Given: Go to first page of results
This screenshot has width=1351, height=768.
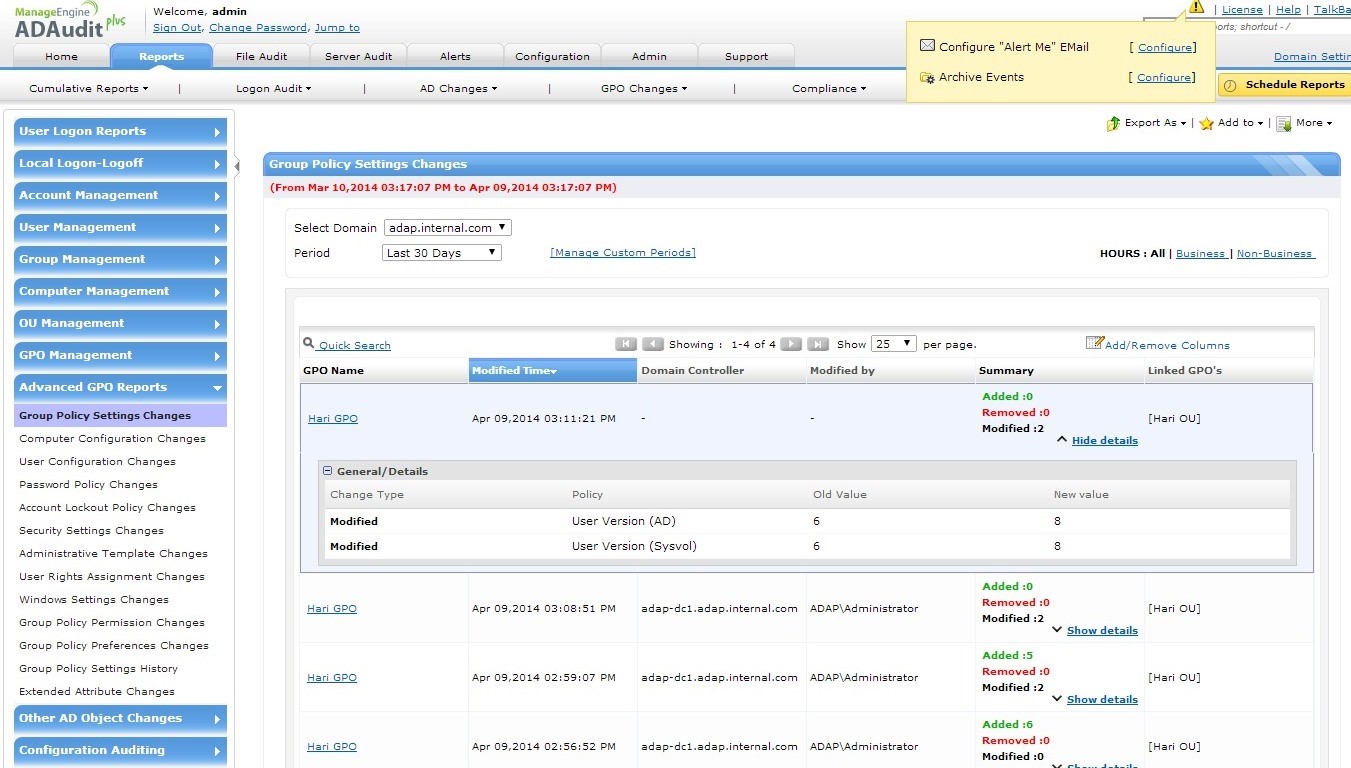Looking at the screenshot, I should 626,344.
